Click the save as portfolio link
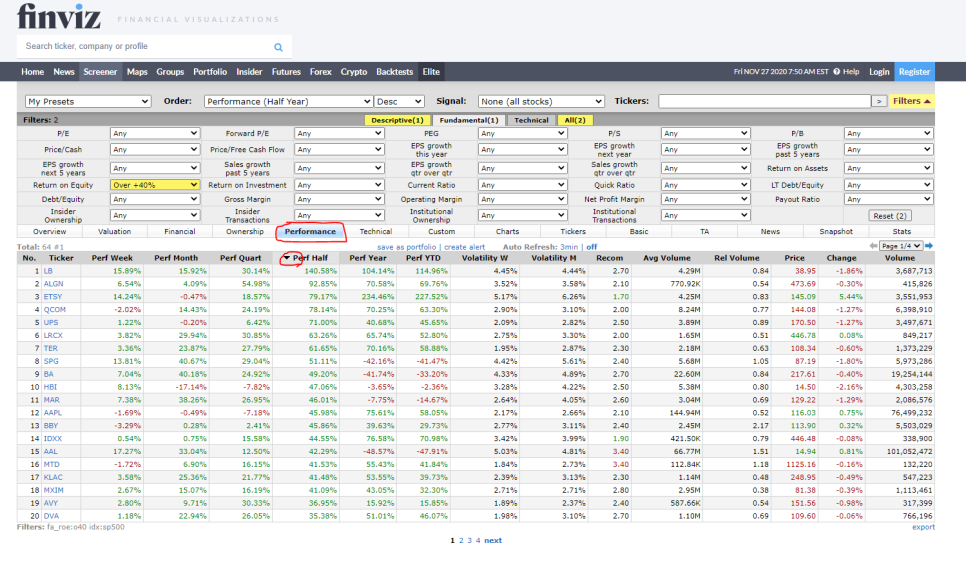Viewport: 966px width, 563px height. [406, 247]
